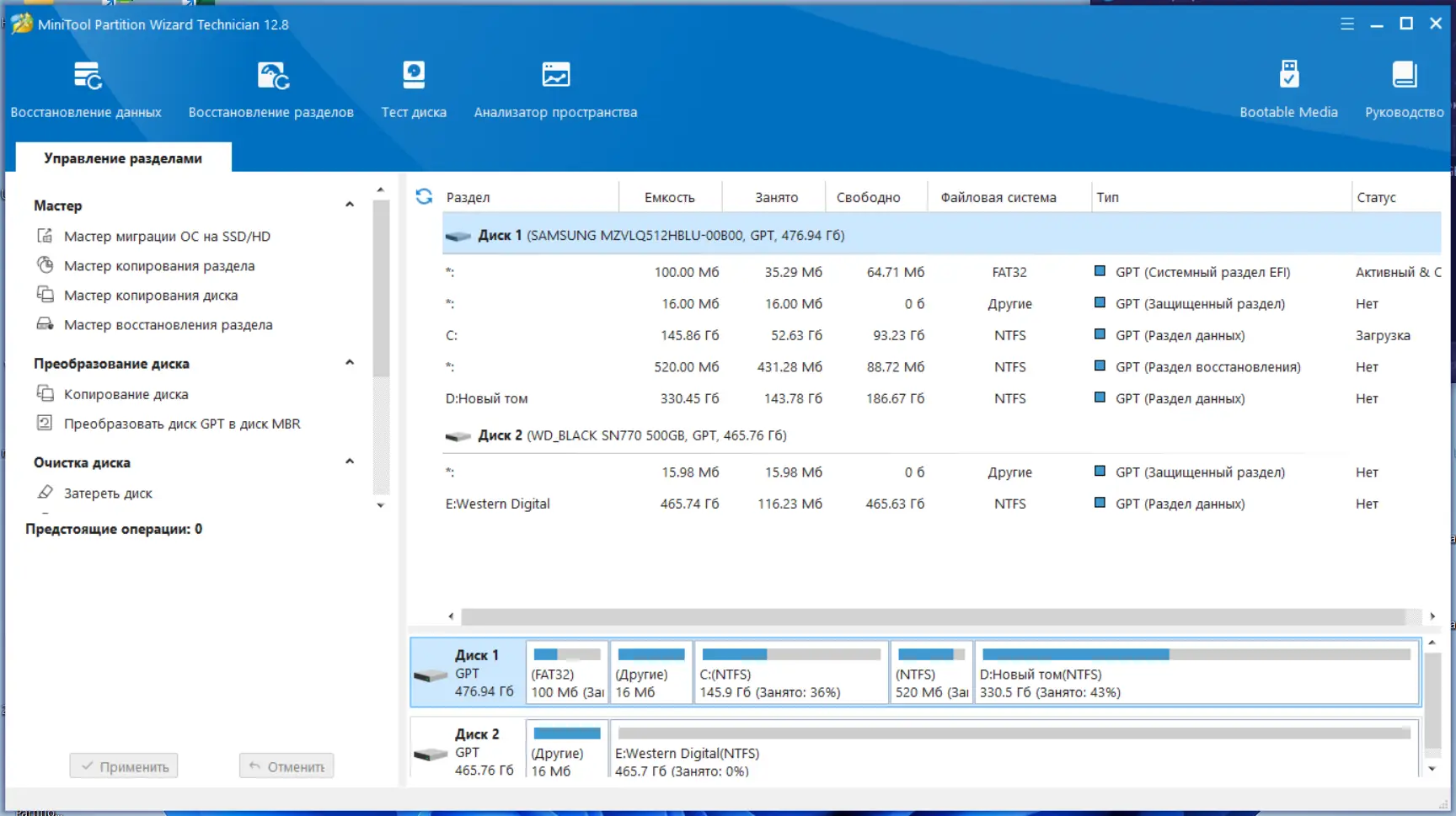This screenshot has width=1456, height=816.
Task: Open the Восстановление данных tool
Action: 86,88
